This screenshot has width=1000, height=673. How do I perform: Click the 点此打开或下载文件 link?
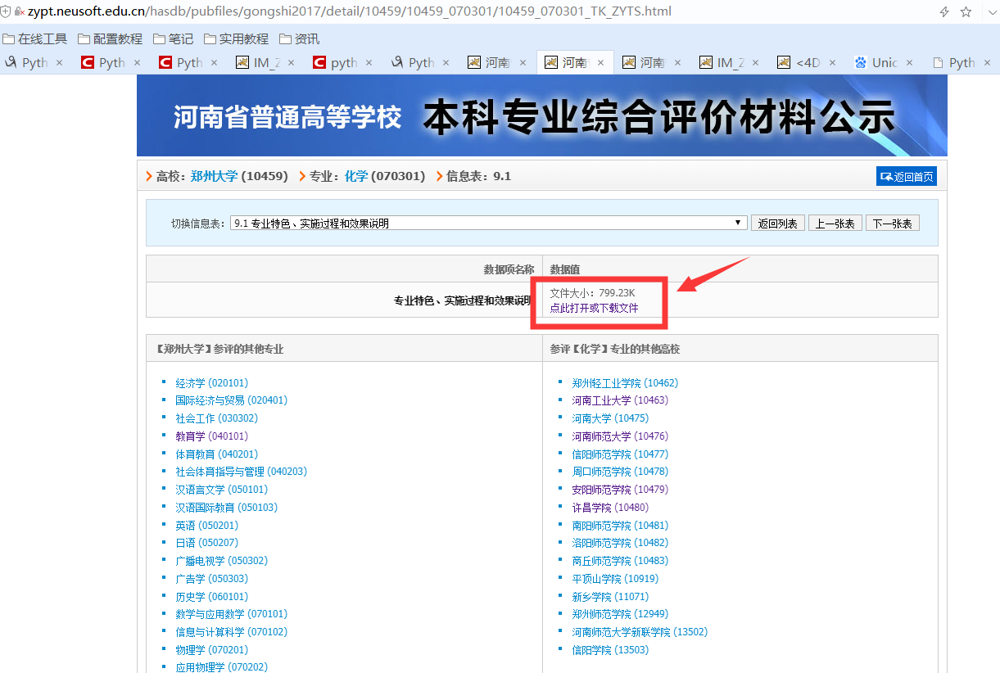594,308
